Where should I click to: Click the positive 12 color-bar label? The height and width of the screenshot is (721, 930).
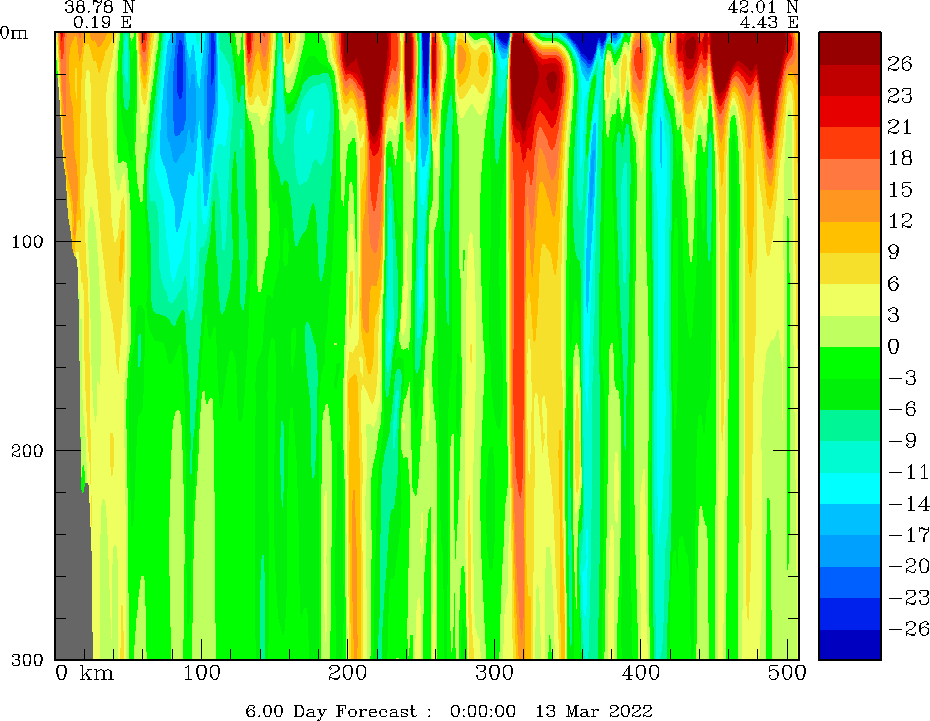pos(900,221)
